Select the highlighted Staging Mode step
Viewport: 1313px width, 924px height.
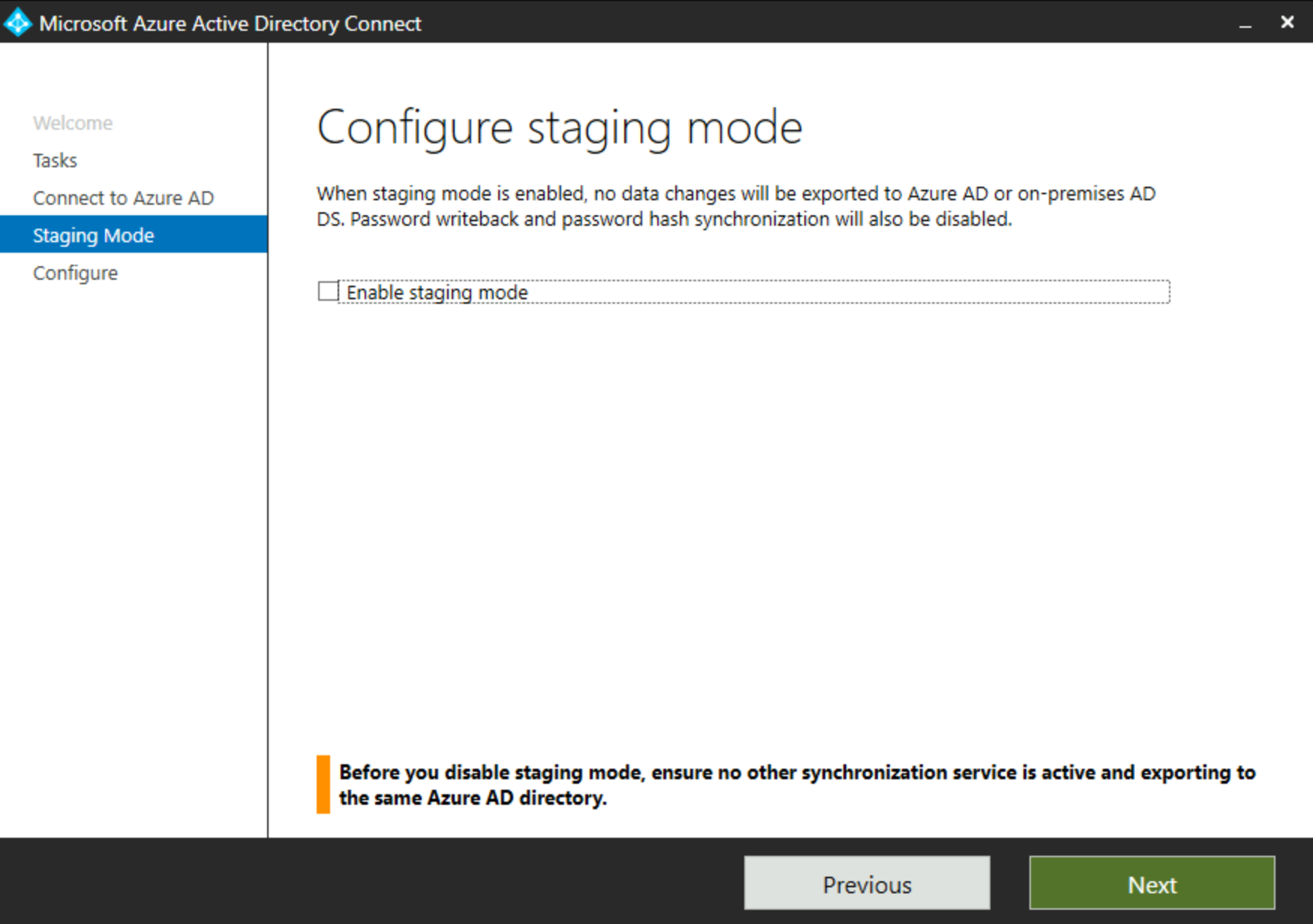93,235
